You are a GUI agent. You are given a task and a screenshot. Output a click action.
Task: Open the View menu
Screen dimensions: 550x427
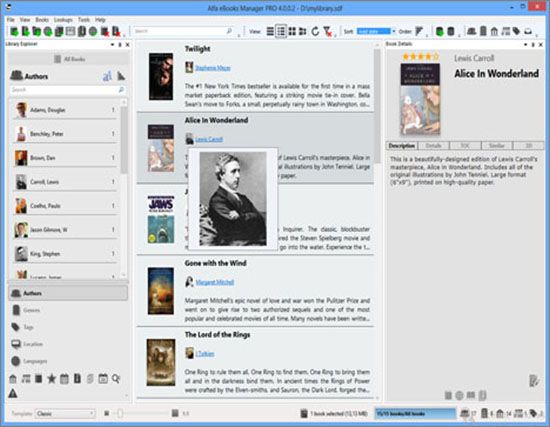(x=25, y=20)
